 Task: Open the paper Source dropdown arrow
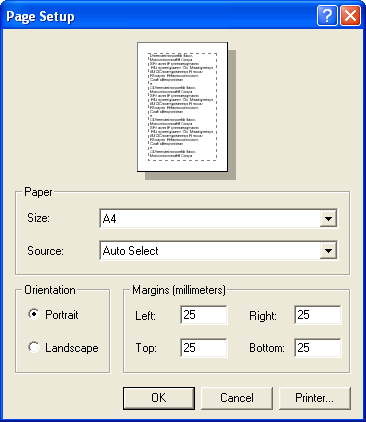tap(328, 251)
